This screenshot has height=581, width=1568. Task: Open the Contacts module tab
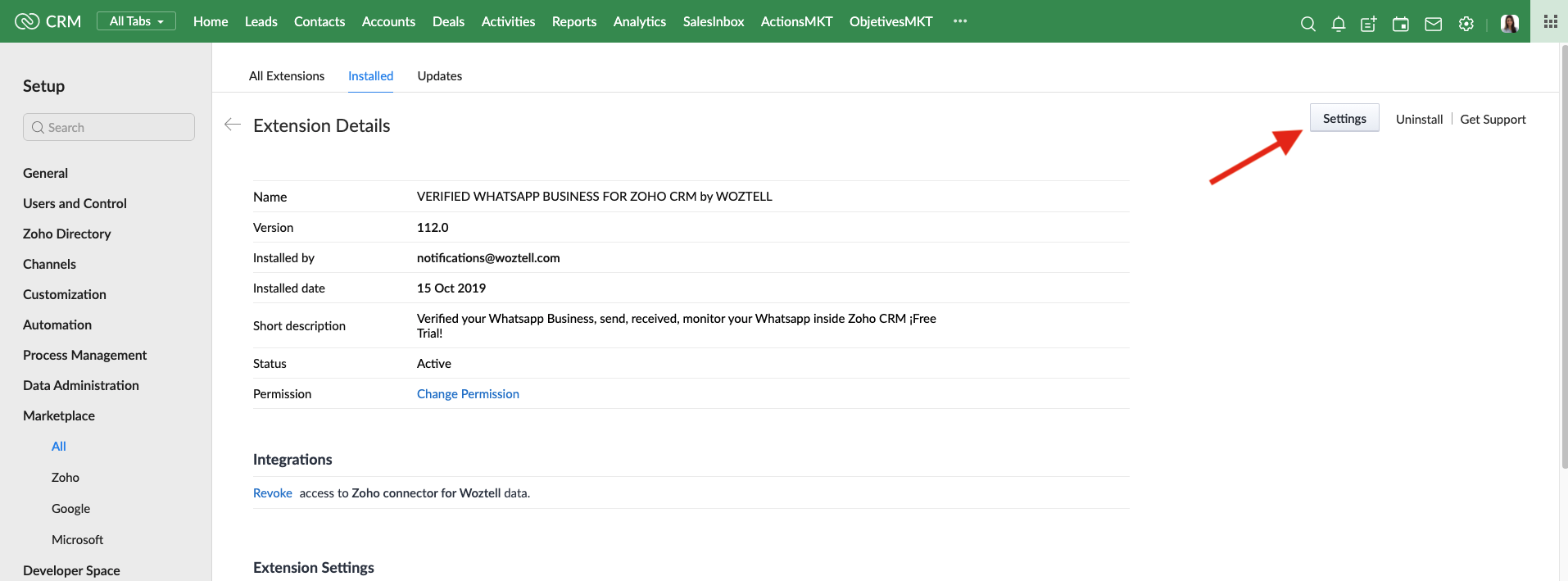coord(319,21)
